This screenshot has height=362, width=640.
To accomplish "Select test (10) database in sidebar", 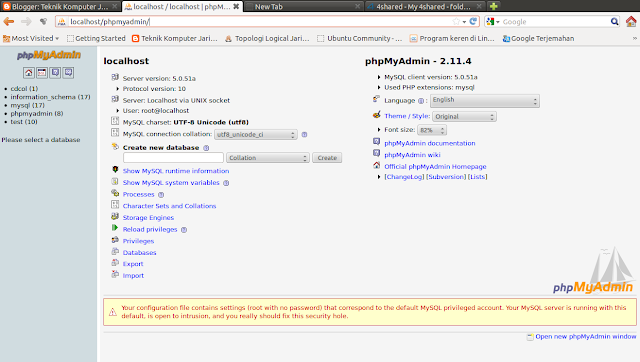I will (x=24, y=122).
